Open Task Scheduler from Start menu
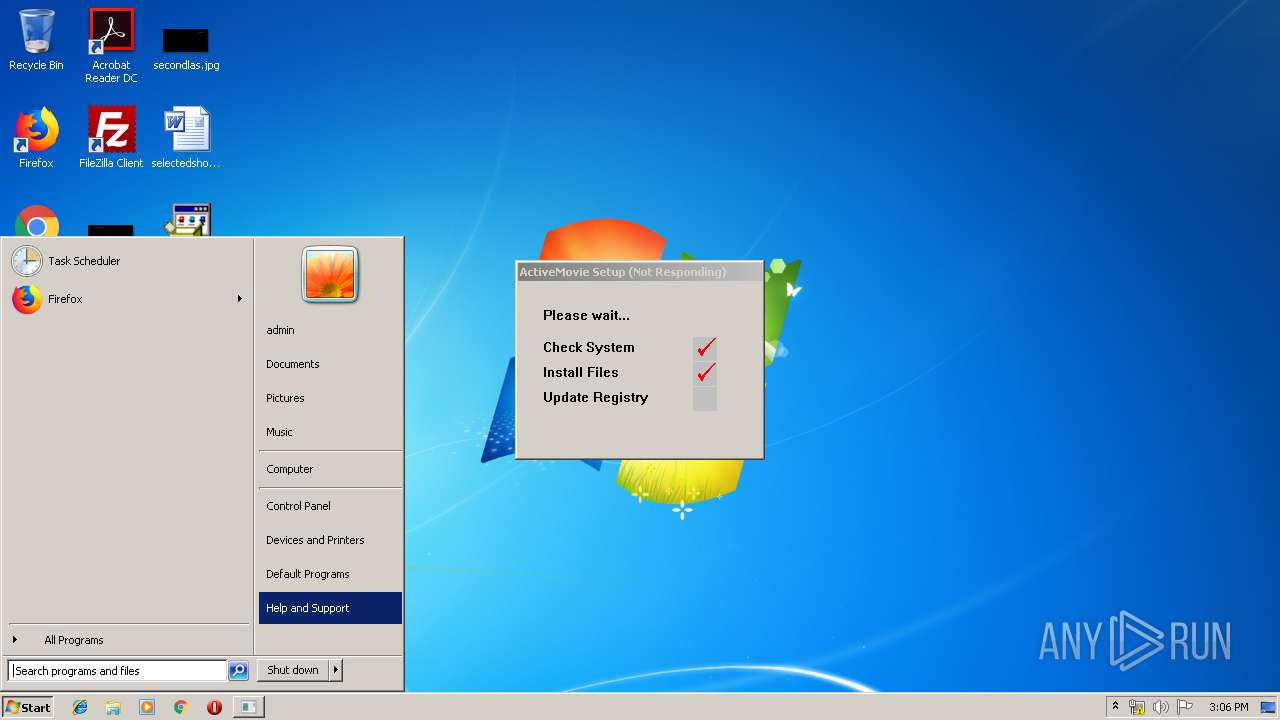The image size is (1280, 720). pos(127,261)
